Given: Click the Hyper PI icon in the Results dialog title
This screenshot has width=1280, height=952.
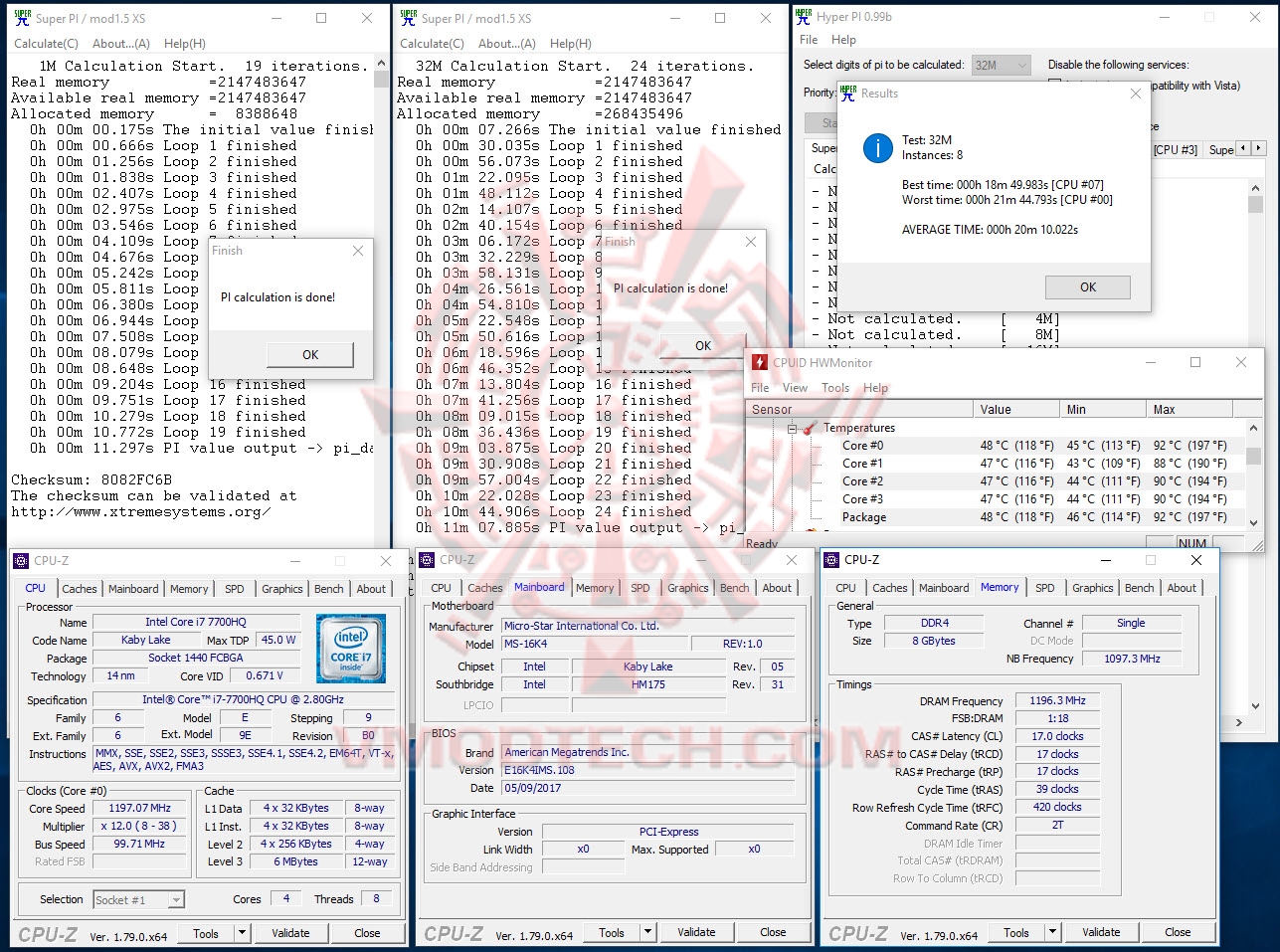Looking at the screenshot, I should [x=847, y=93].
